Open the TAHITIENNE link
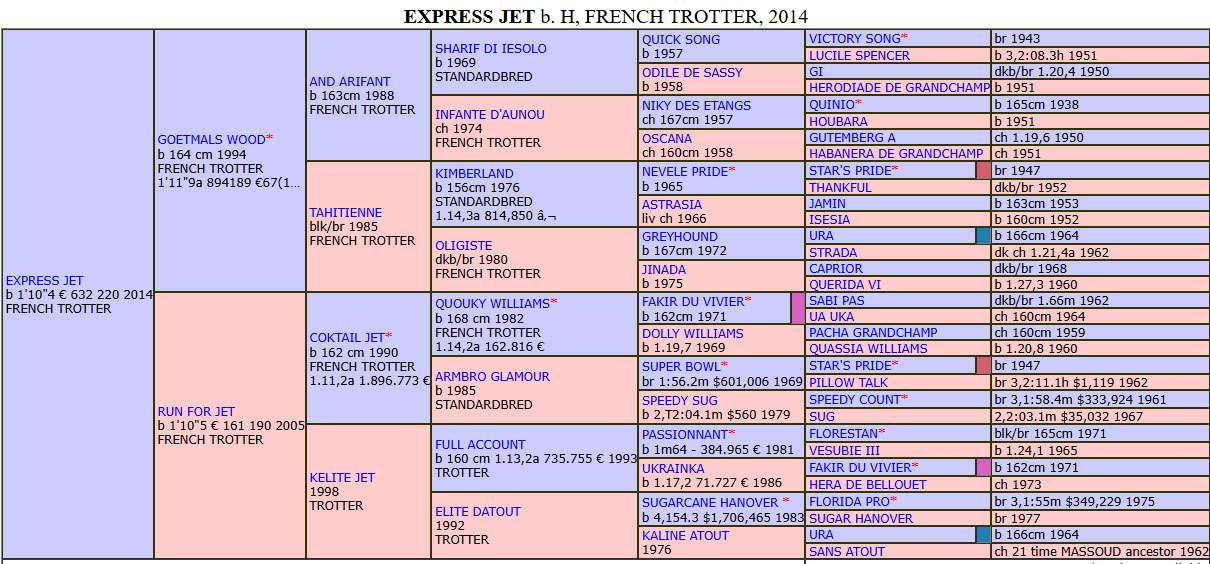This screenshot has height=564, width=1210. (x=345, y=212)
